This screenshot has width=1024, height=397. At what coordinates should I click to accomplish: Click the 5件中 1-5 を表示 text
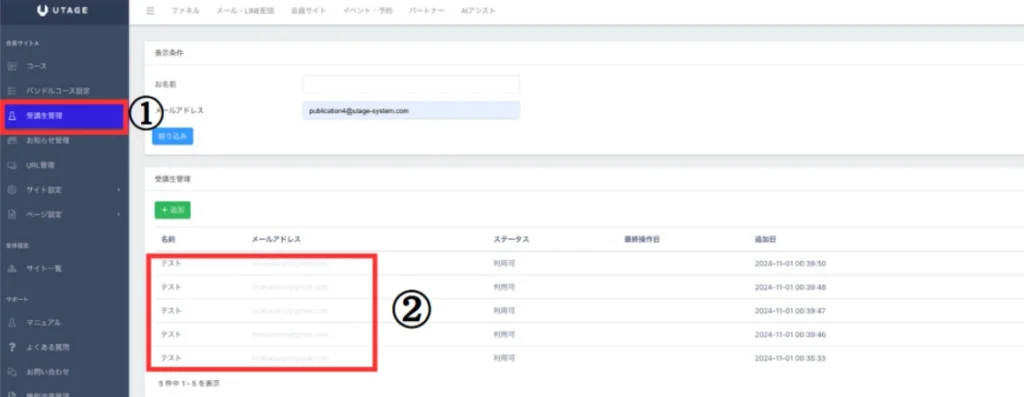189,384
